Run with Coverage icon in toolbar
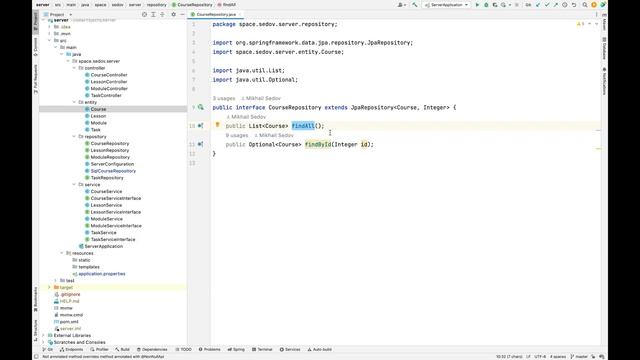640x360 pixels. 495,5
